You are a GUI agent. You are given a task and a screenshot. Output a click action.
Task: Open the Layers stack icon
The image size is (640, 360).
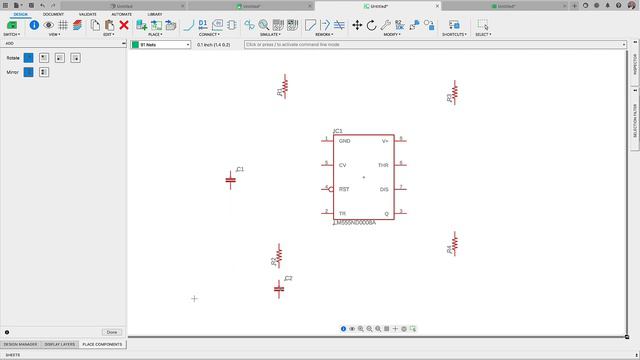tap(77, 25)
